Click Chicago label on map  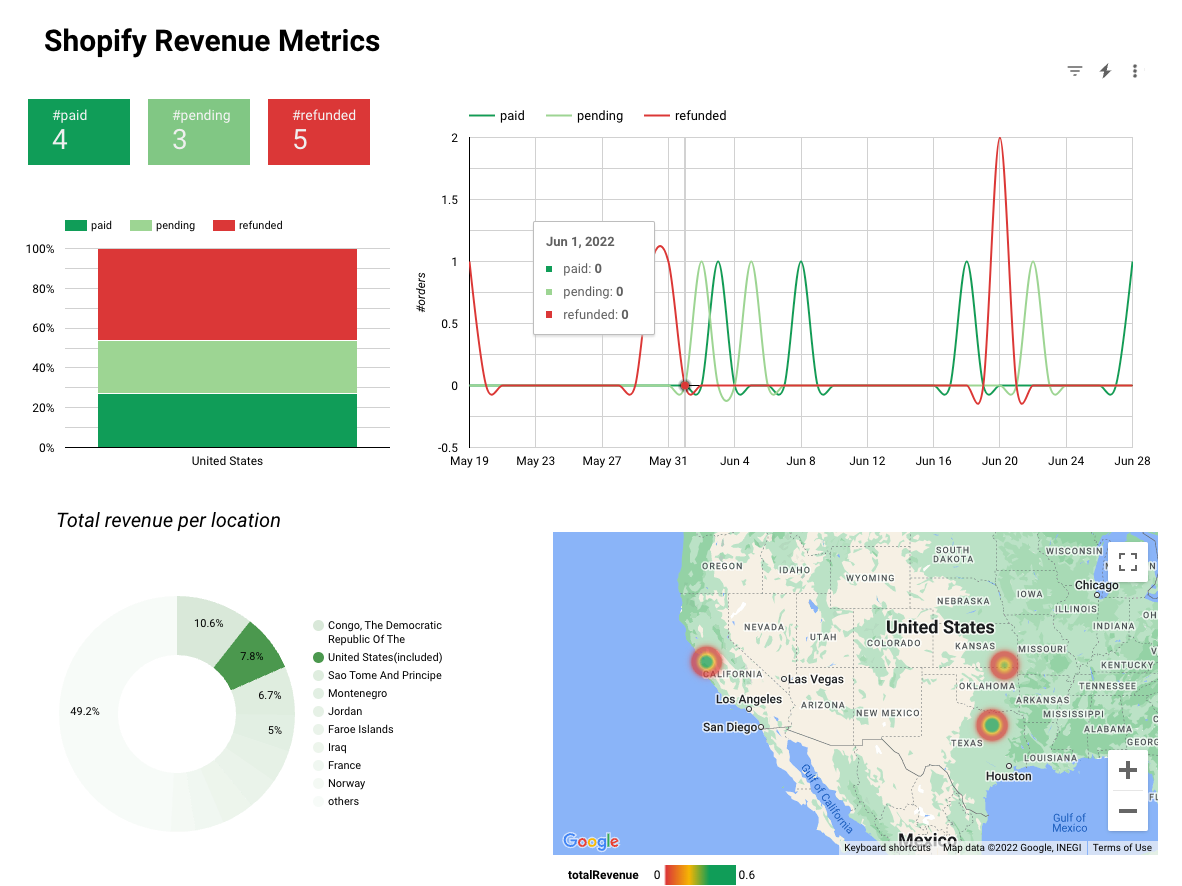[1096, 585]
